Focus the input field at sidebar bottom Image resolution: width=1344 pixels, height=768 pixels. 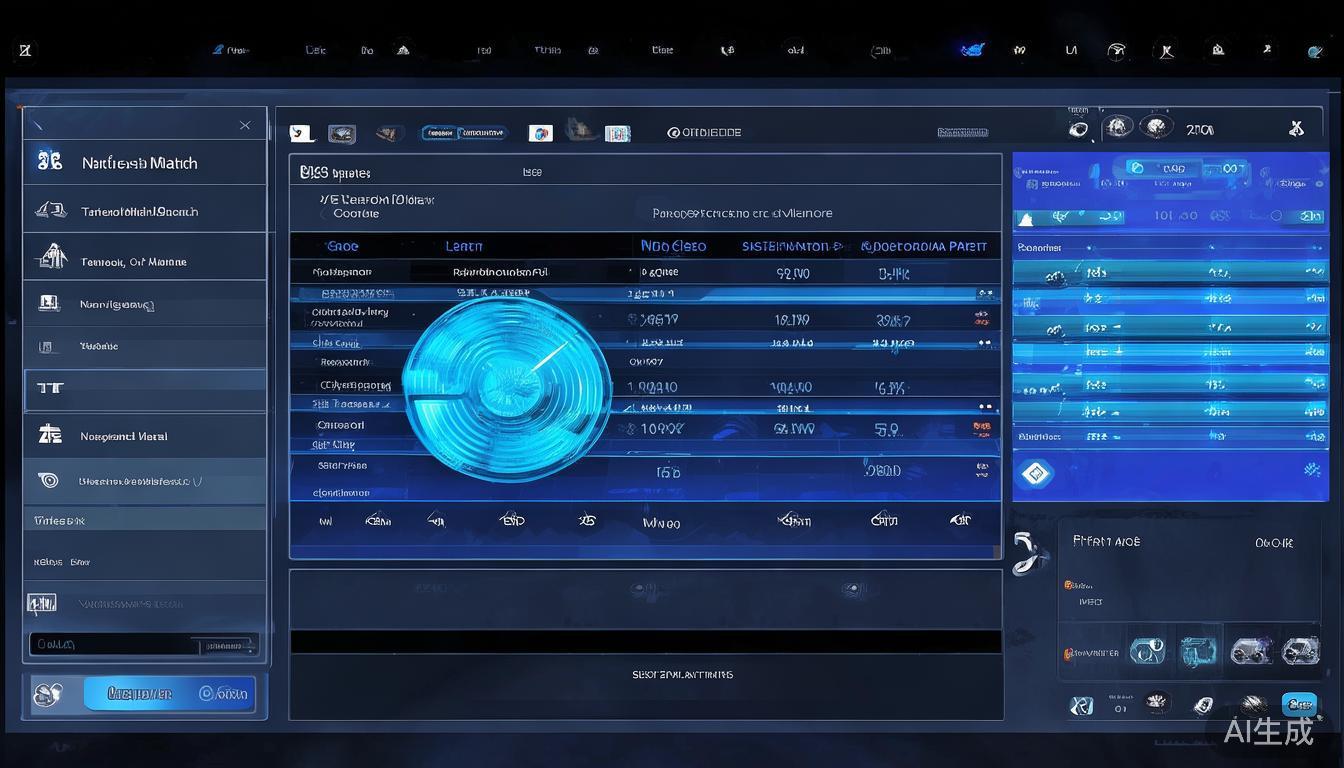point(144,645)
